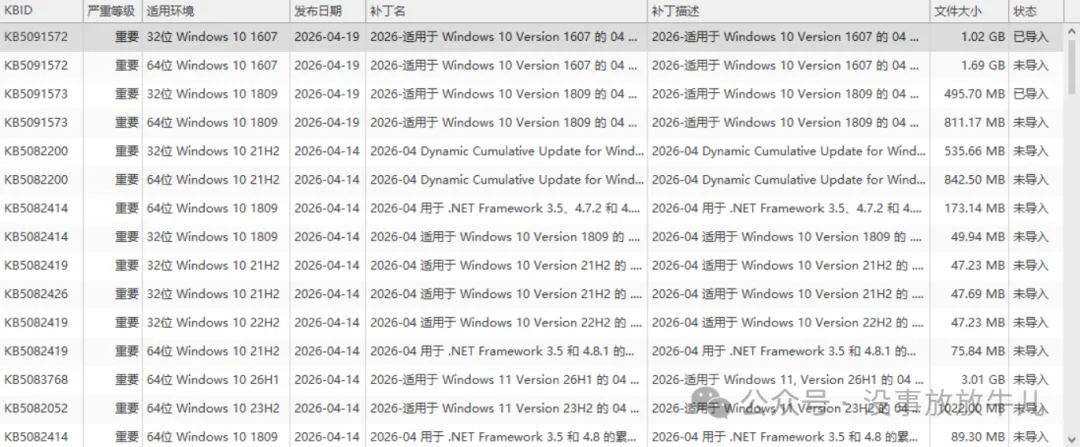Click the 补丁描述 cell in the 75.84 MB row
1080x447 pixels.
[789, 351]
